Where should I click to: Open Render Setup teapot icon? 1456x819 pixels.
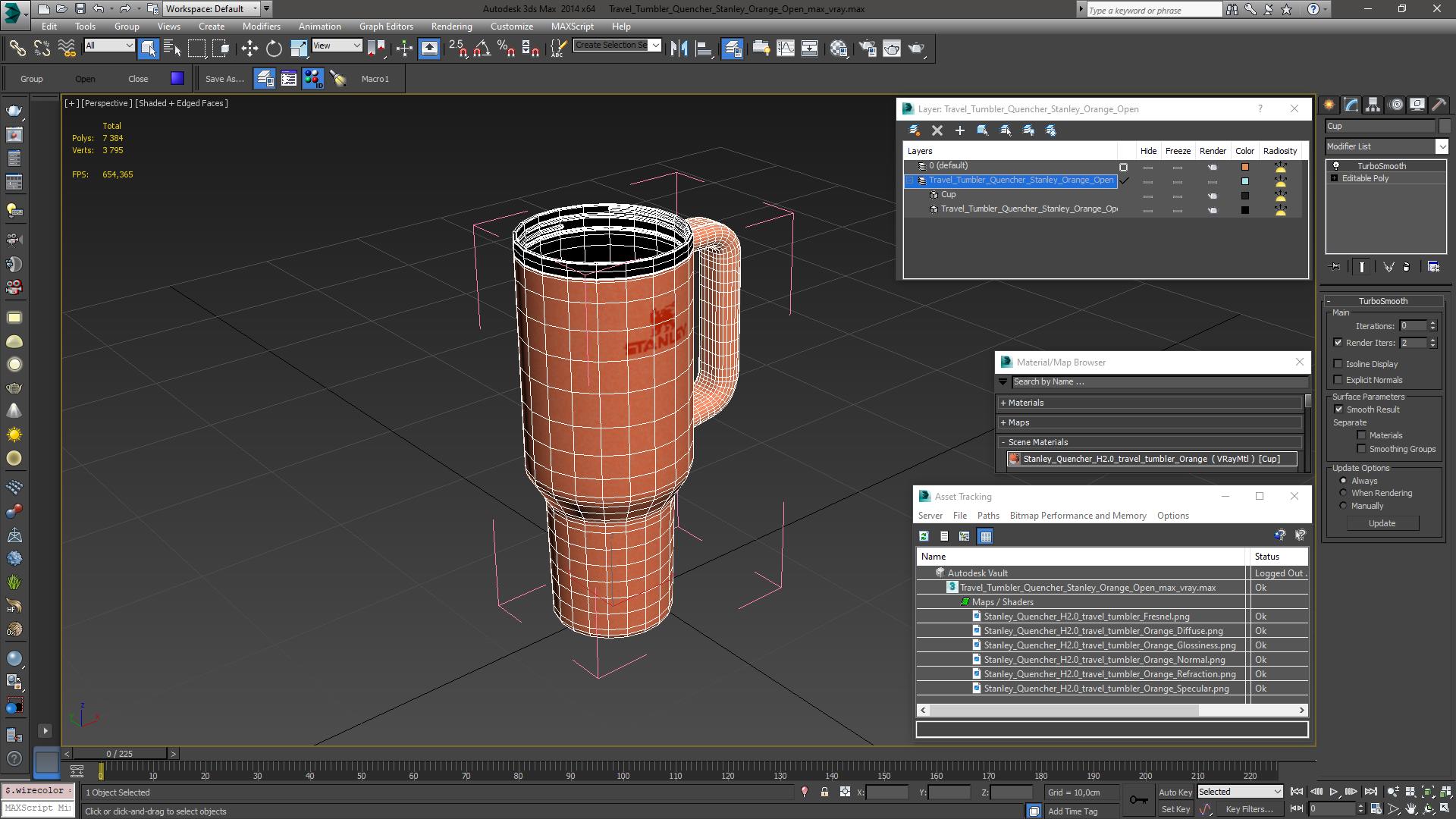pos(867,49)
